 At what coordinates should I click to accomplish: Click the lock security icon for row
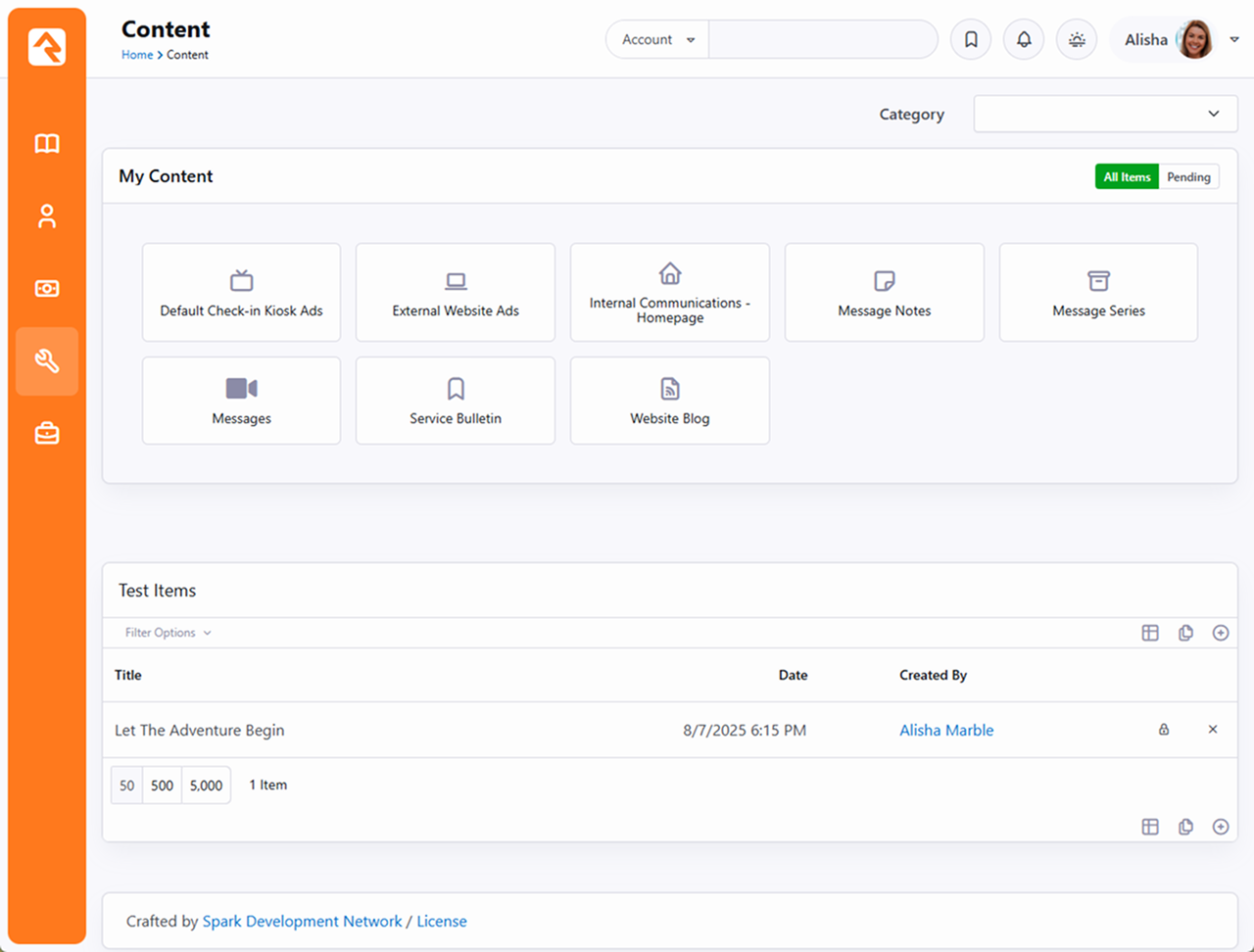coord(1164,730)
